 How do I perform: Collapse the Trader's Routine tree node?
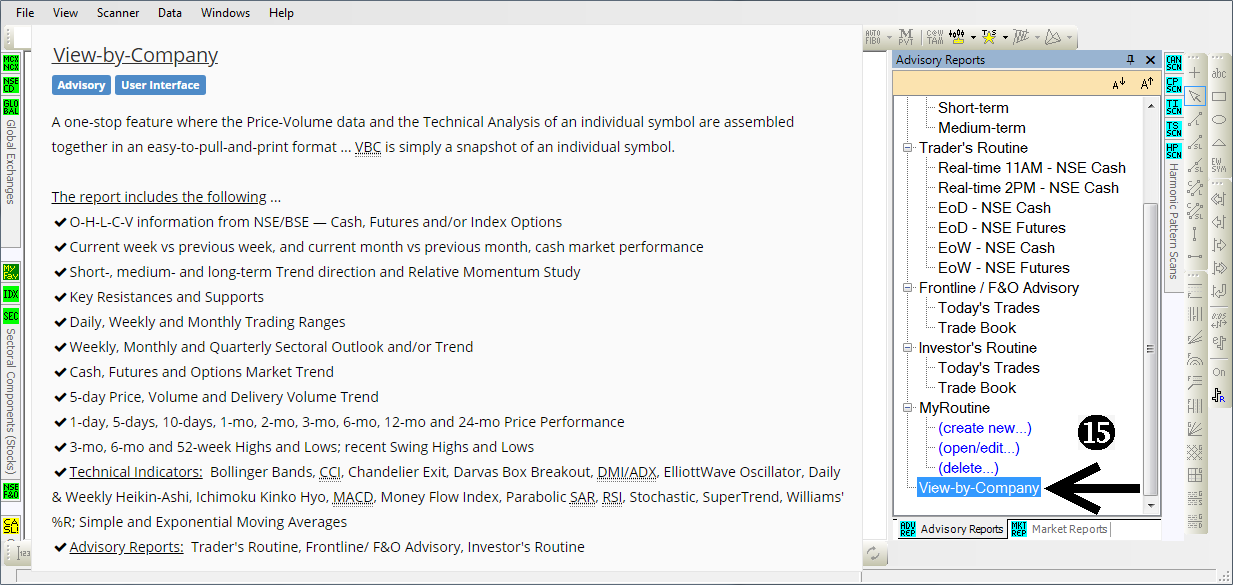(x=907, y=148)
